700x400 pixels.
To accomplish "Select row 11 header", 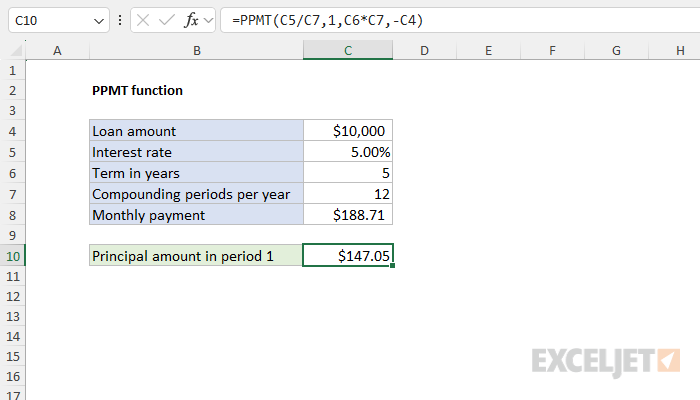I will coord(12,276).
